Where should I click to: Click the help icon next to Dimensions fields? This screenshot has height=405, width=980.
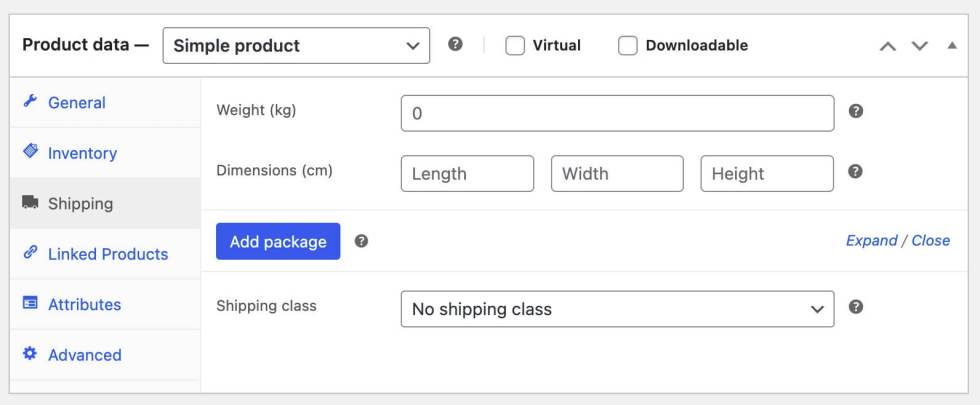[x=855, y=171]
